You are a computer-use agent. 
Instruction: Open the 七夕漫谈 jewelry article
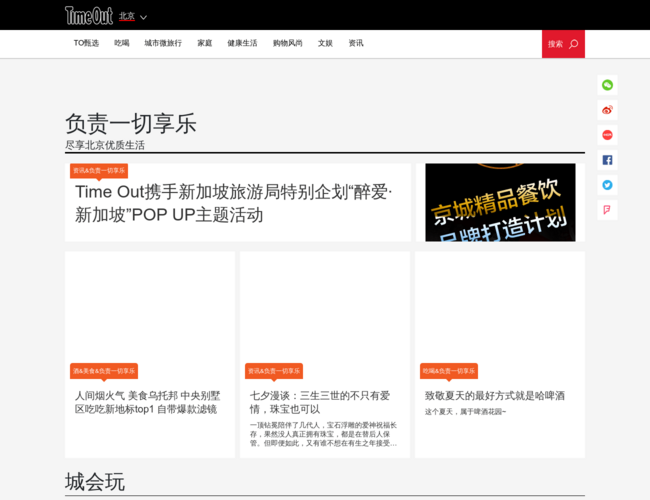320,402
